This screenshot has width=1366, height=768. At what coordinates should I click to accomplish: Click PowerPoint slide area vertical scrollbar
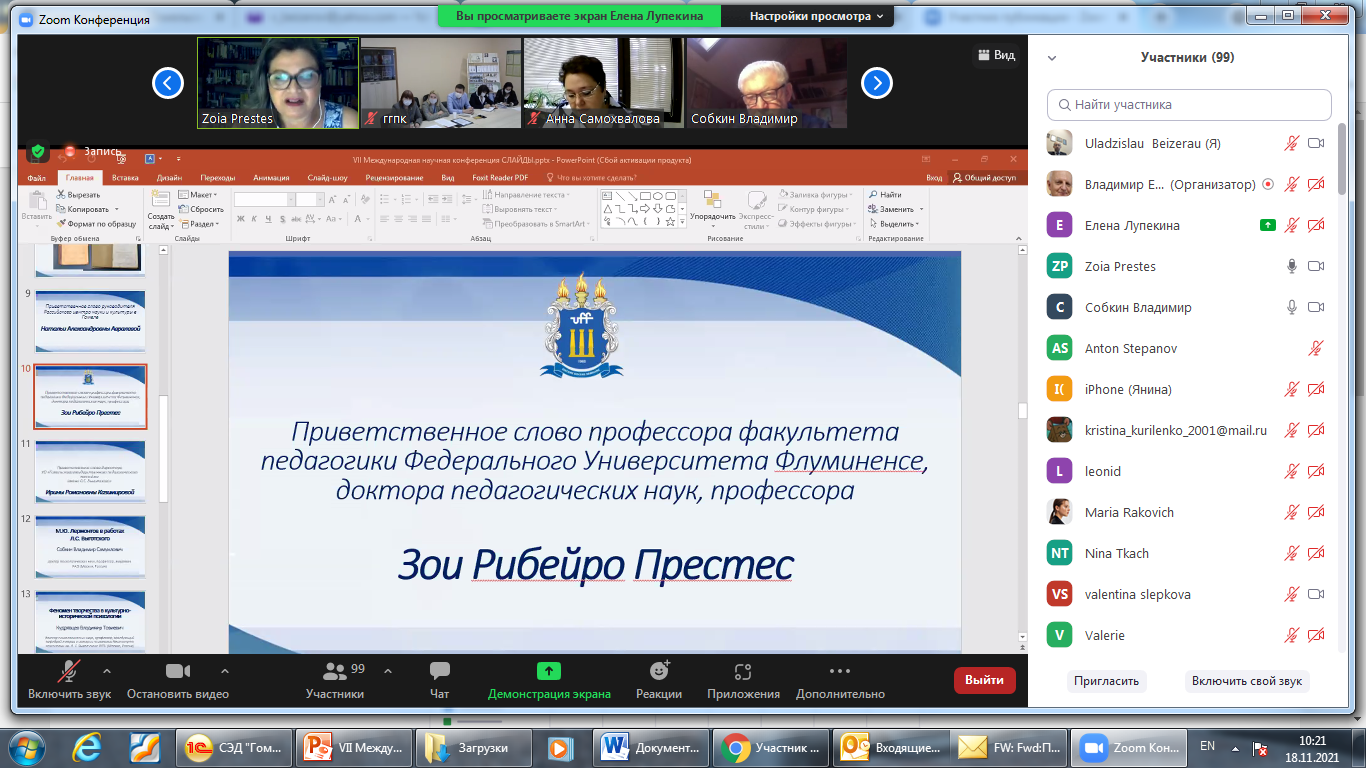[1021, 410]
